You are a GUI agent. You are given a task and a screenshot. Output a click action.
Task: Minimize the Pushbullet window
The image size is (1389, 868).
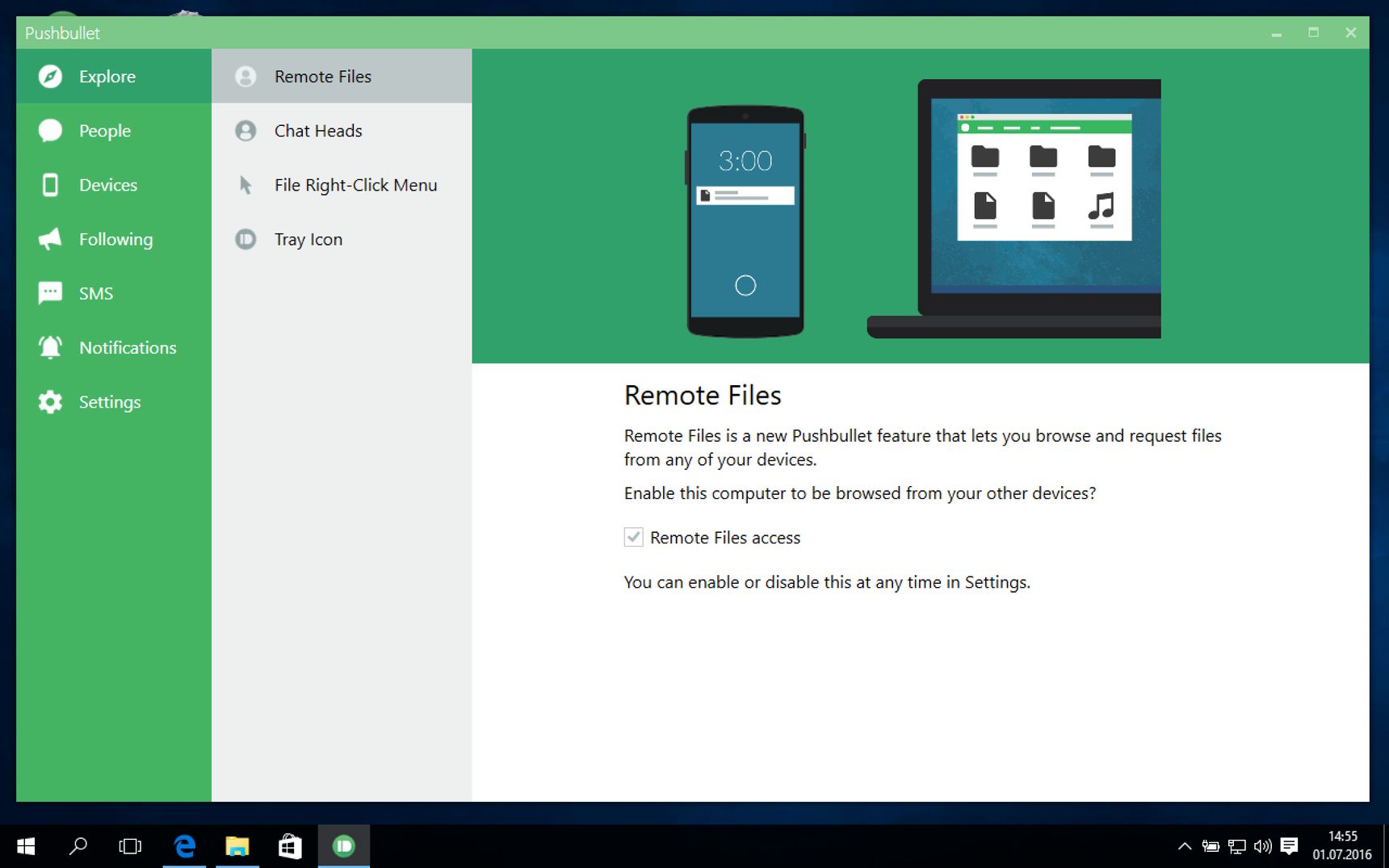click(x=1277, y=33)
